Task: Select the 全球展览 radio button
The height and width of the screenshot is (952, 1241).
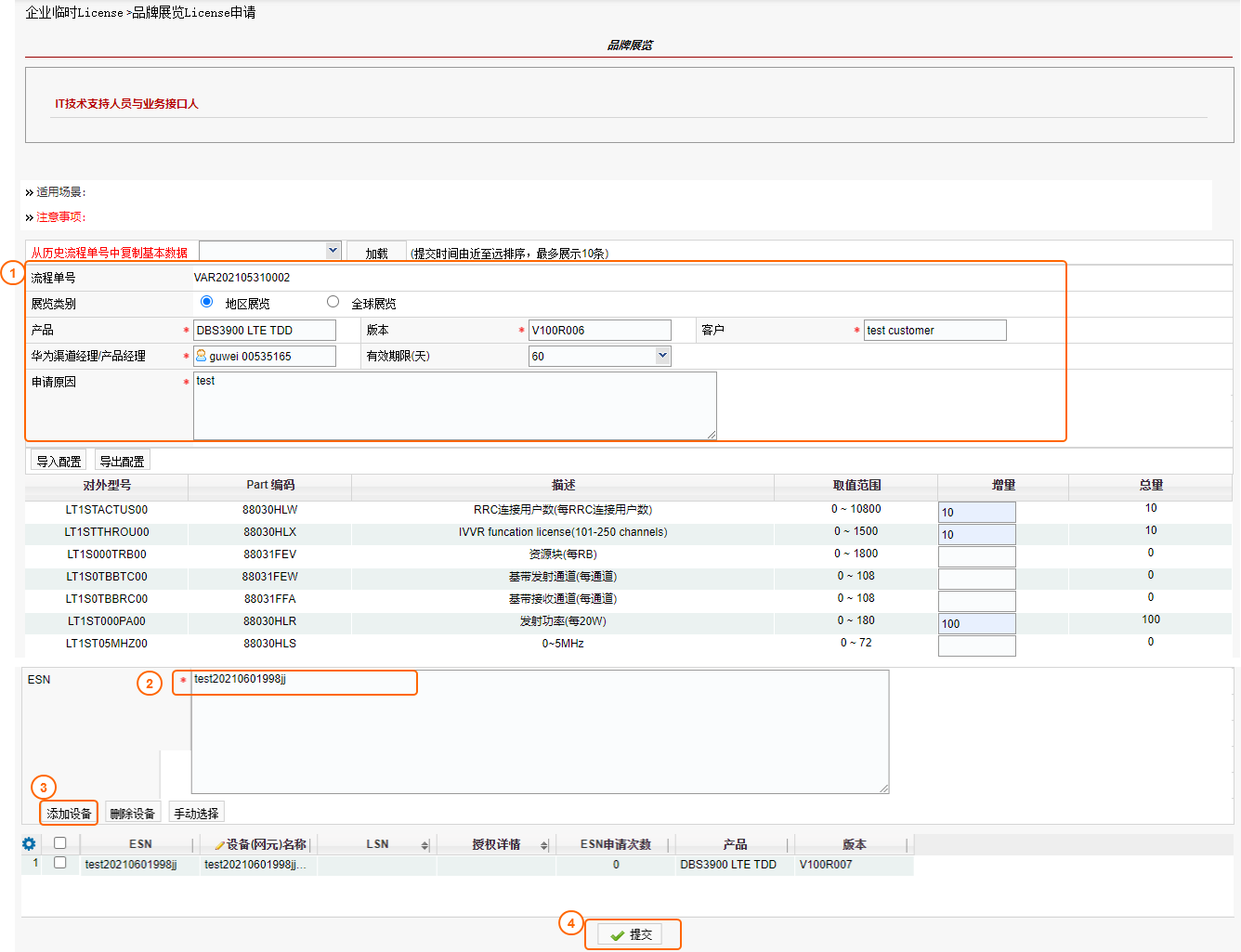Action: (333, 302)
